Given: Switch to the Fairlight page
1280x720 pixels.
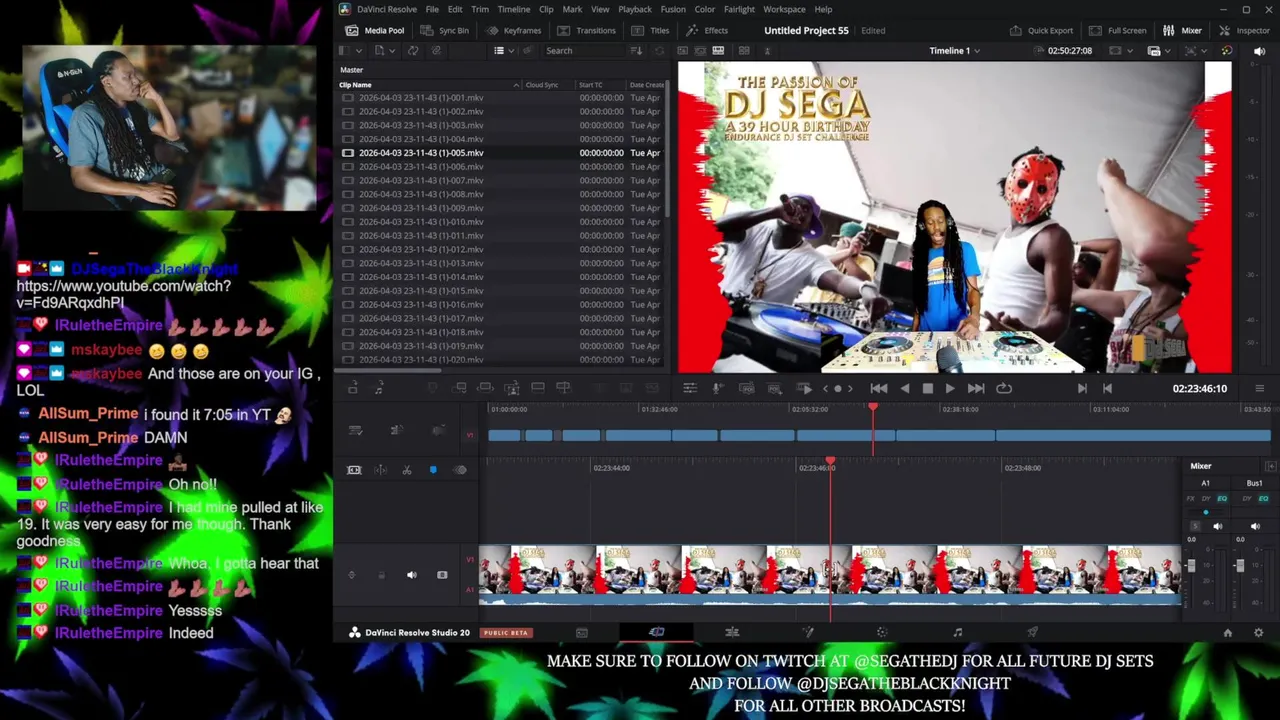Looking at the screenshot, I should [x=957, y=632].
